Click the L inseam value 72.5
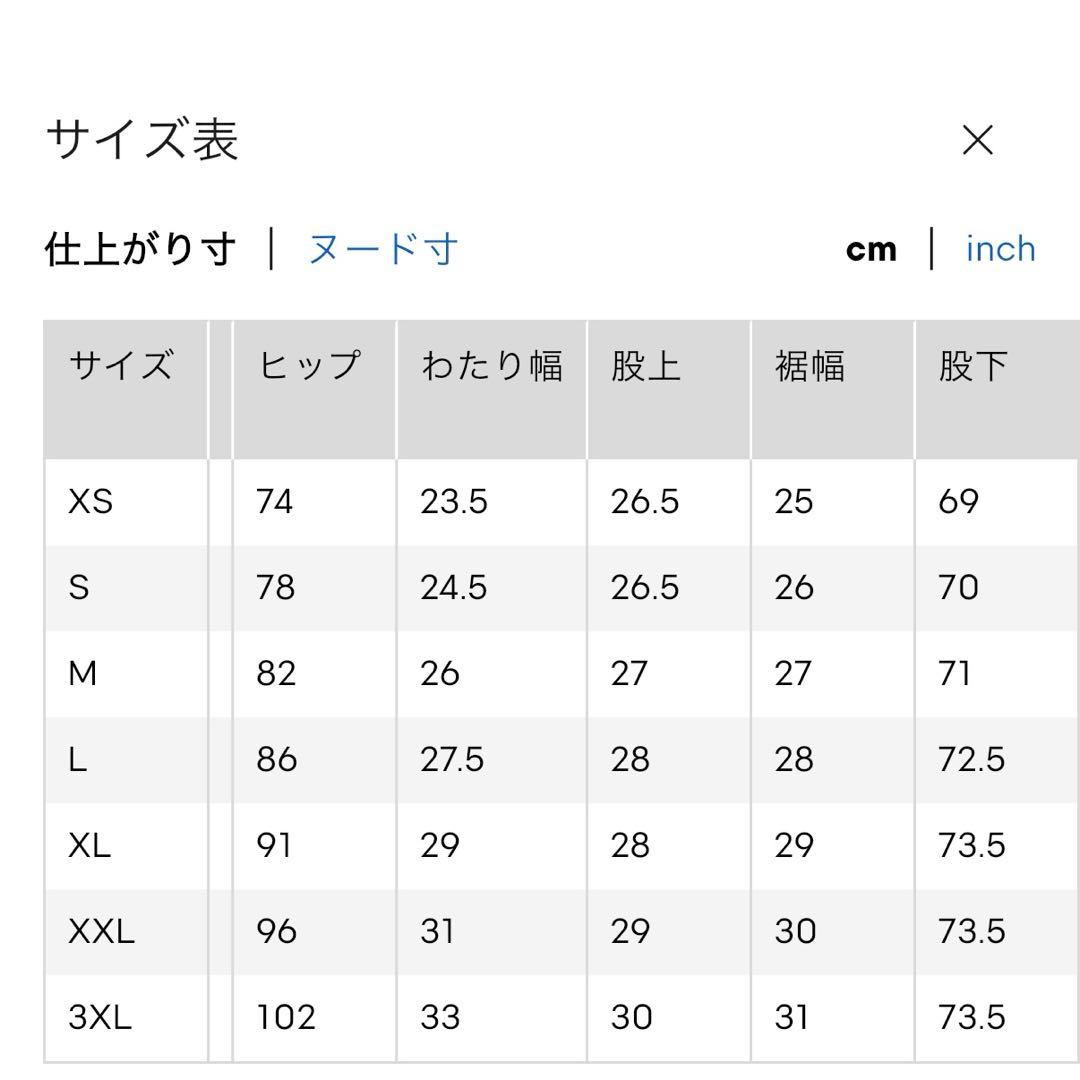 pyautogui.click(x=971, y=760)
